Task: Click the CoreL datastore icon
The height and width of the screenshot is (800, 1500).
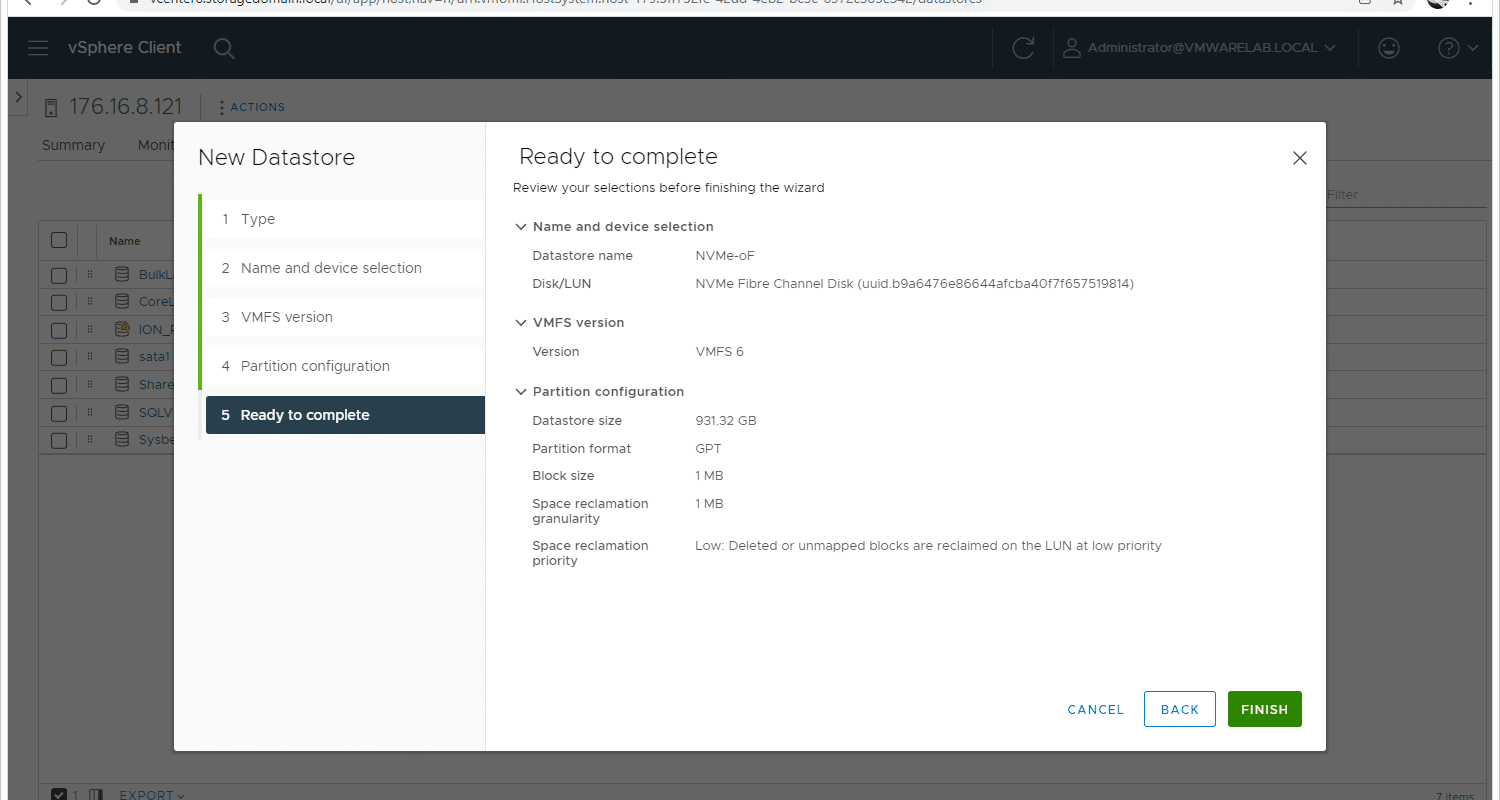Action: click(122, 302)
